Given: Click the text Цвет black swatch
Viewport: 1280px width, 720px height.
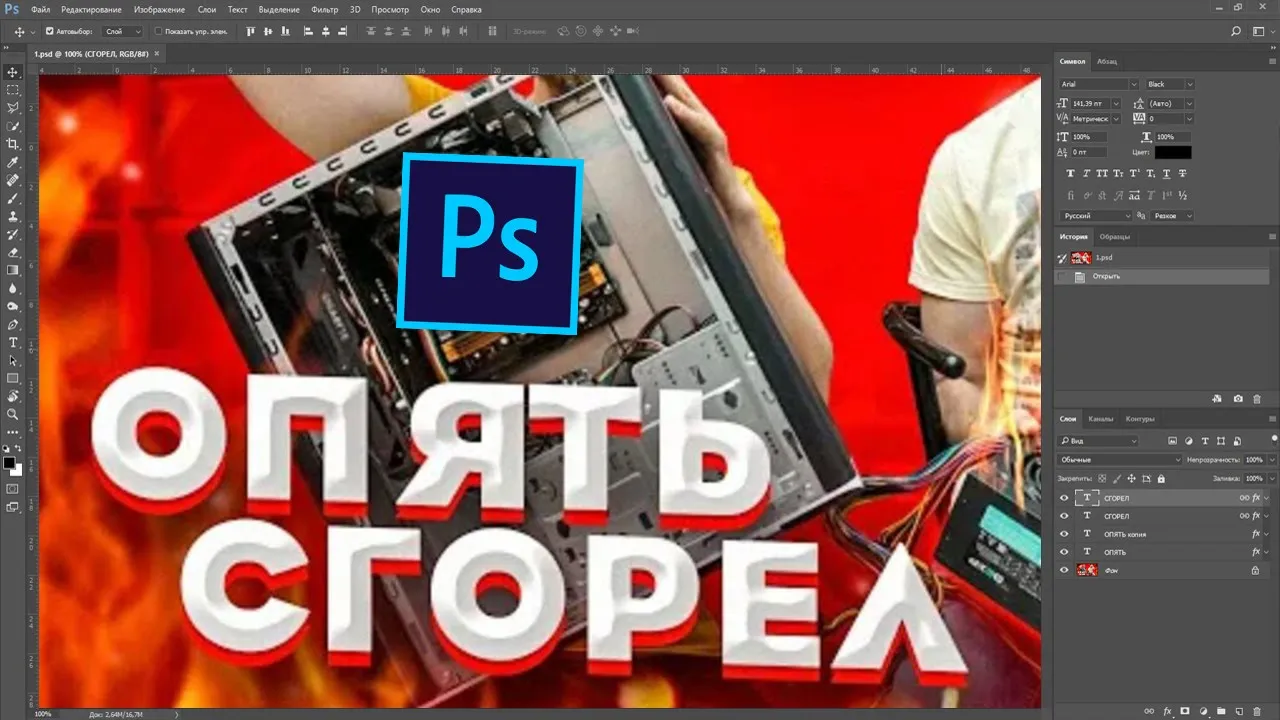Looking at the screenshot, I should click(1173, 152).
